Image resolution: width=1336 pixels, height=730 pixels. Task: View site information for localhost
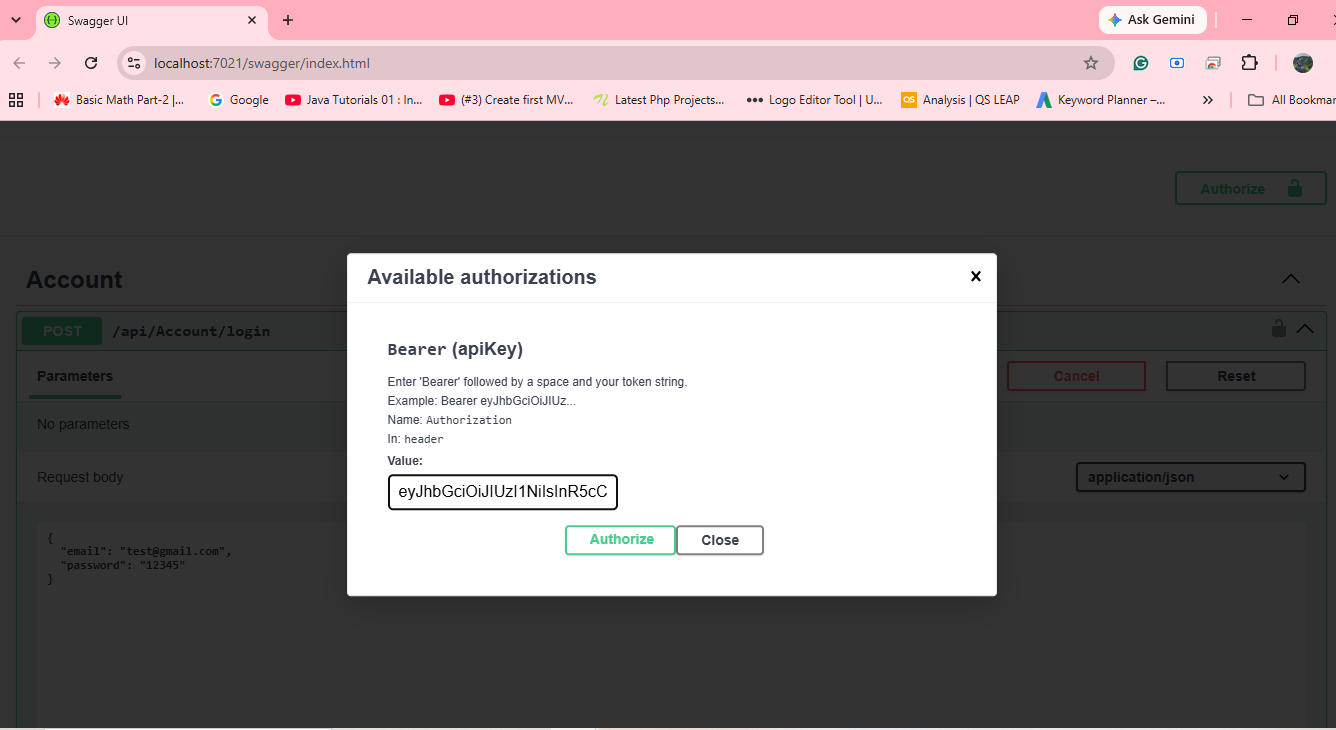pos(134,63)
